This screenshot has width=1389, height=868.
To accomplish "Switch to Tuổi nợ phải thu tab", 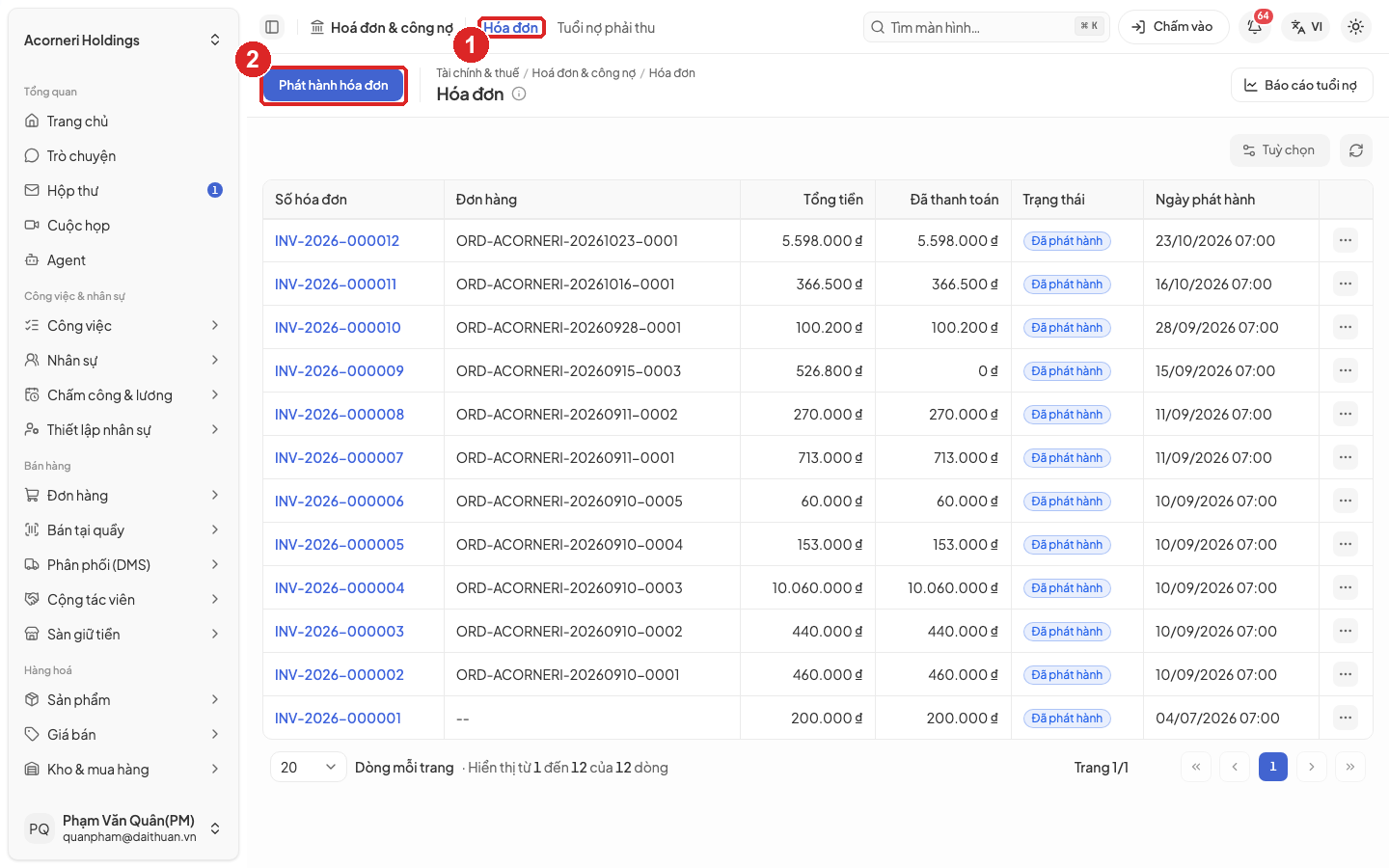I will point(606,28).
